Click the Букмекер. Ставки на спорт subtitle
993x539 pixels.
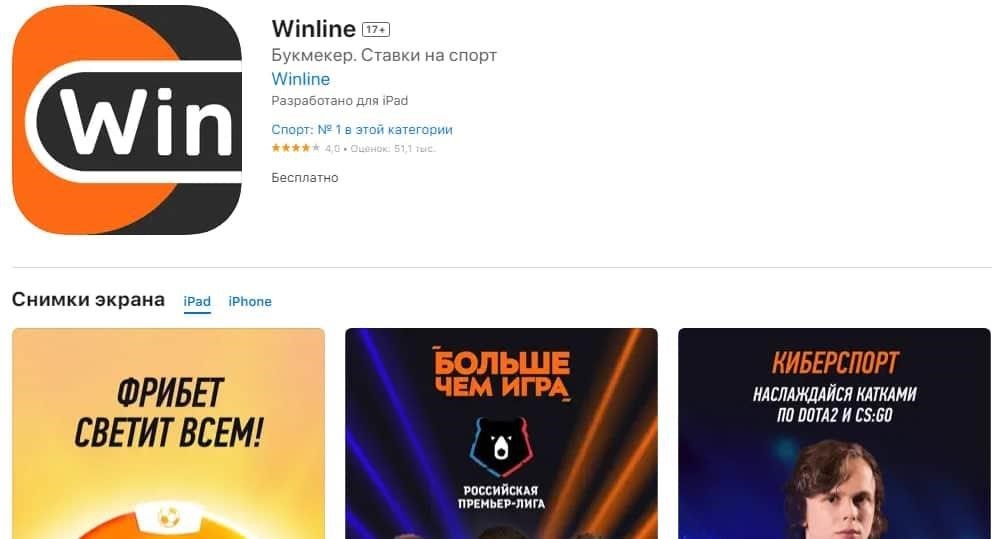(384, 56)
